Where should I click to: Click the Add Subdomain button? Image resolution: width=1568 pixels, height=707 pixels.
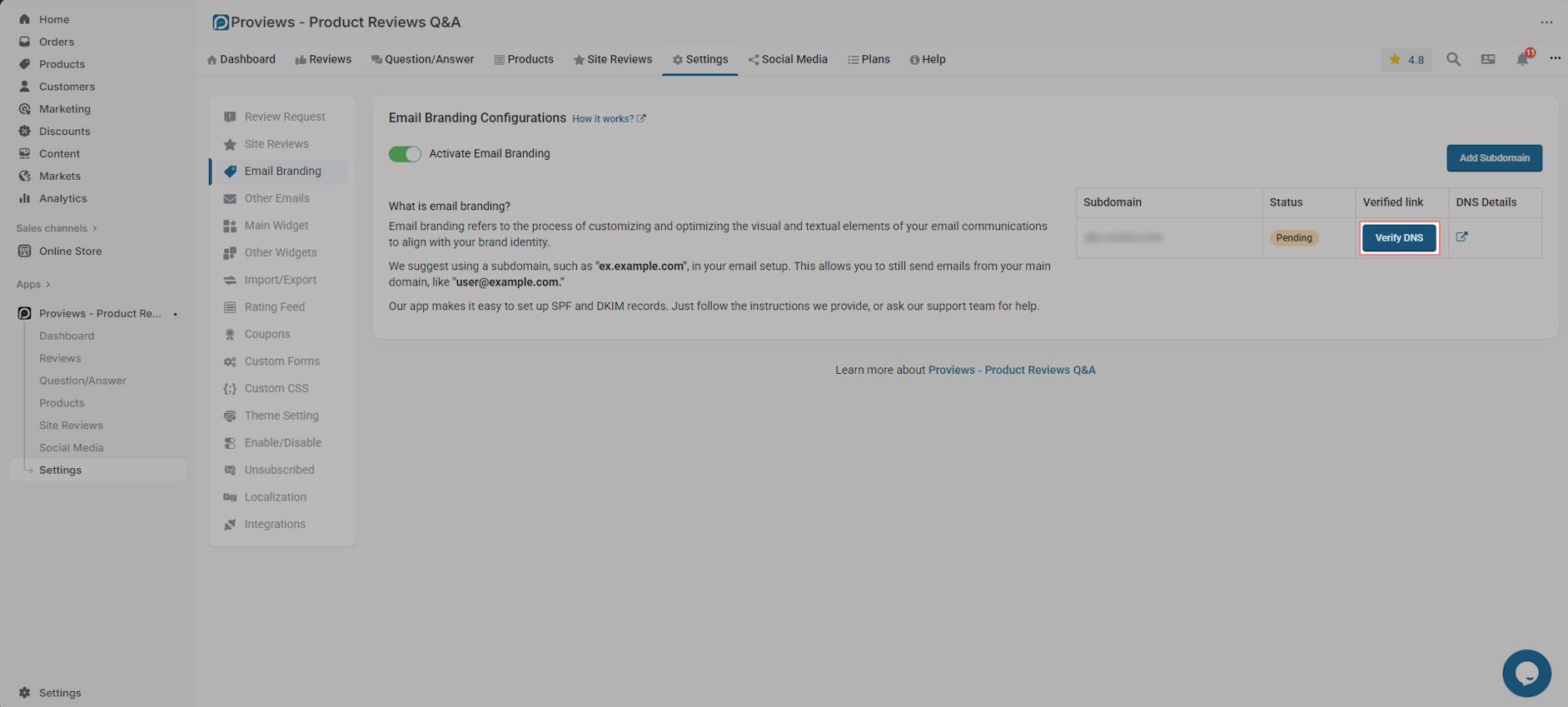point(1494,158)
